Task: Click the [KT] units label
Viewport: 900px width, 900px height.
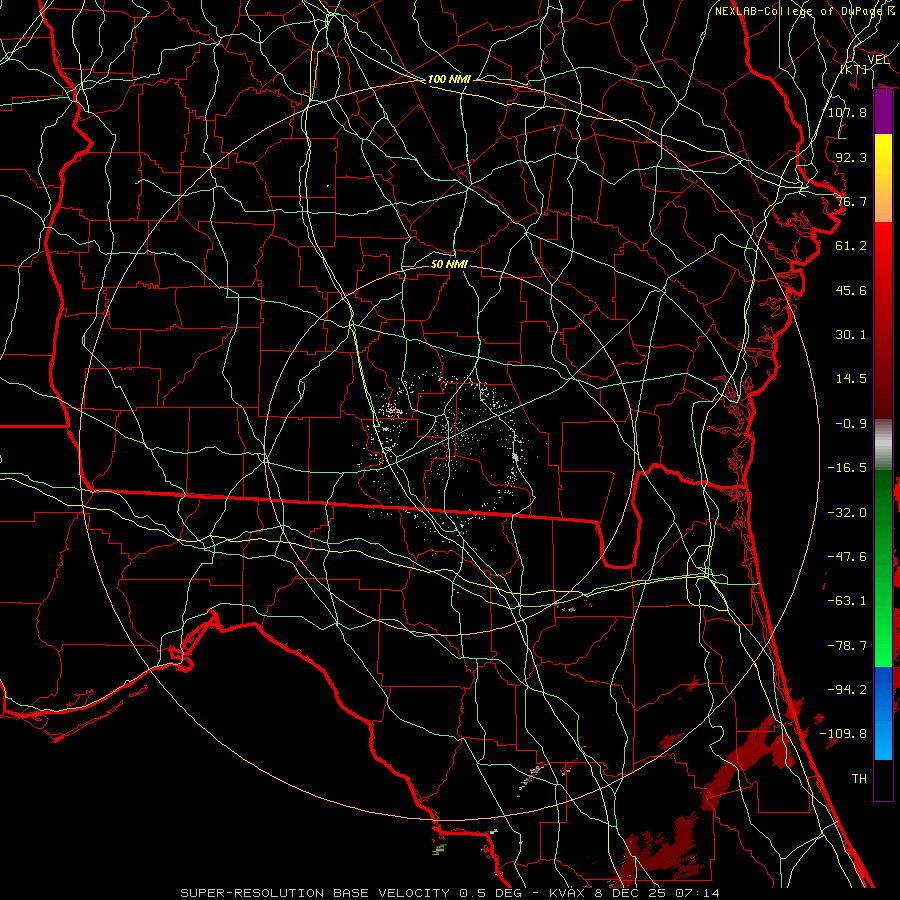Action: click(854, 69)
